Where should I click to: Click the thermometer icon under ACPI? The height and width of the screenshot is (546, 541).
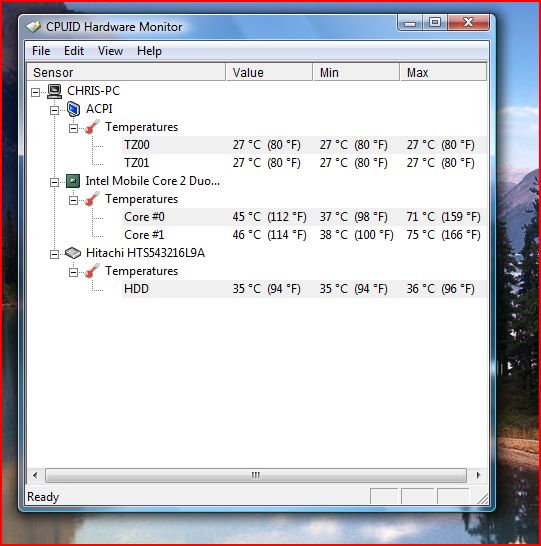[x=92, y=127]
